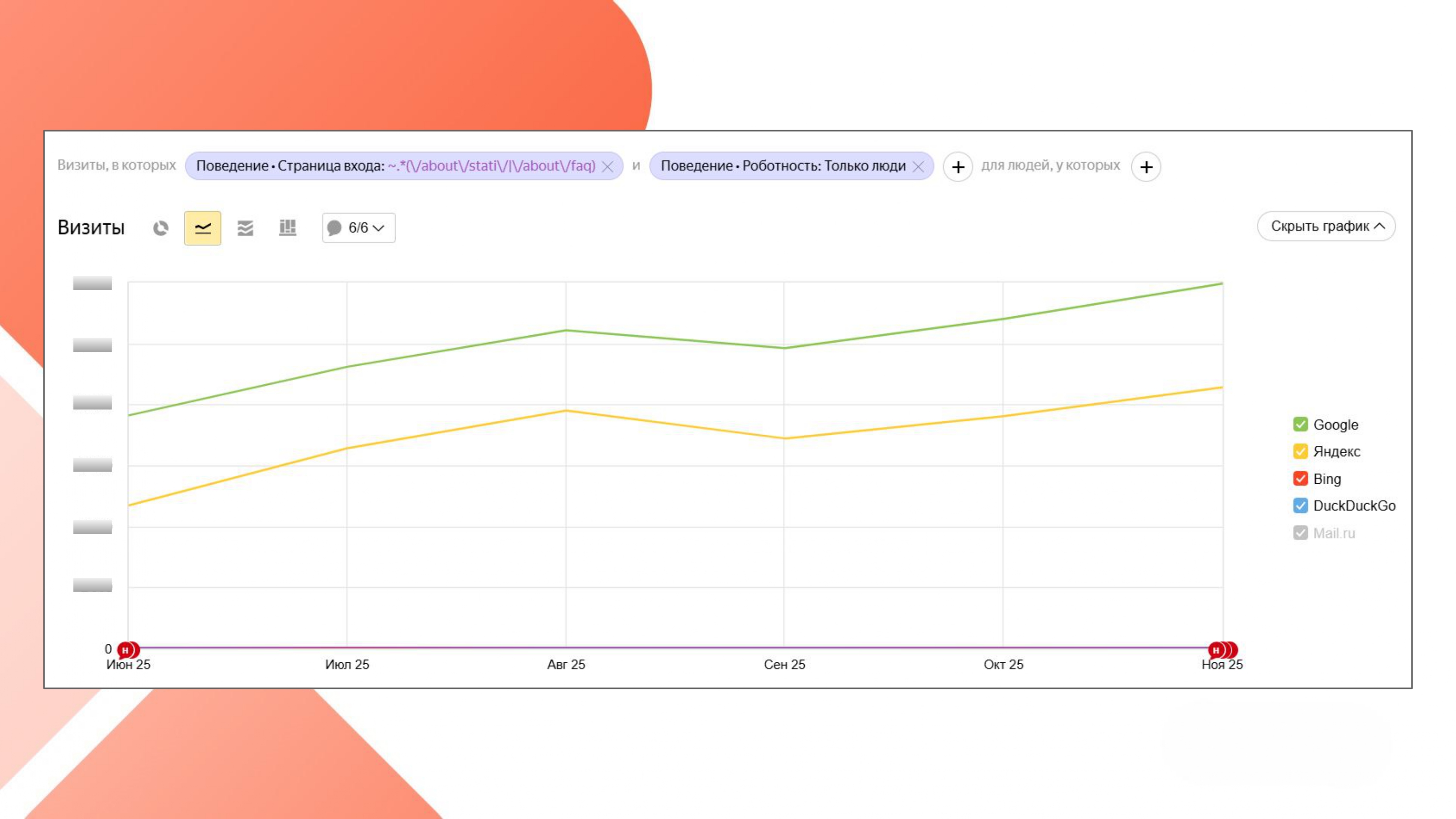Disable the Bing series
Viewport: 1456px width, 819px height.
pyautogui.click(x=1300, y=479)
